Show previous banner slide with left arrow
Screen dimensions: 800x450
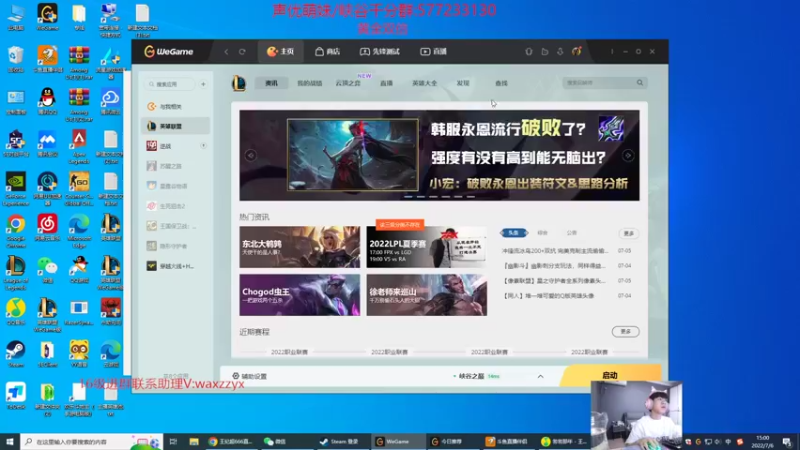point(251,155)
